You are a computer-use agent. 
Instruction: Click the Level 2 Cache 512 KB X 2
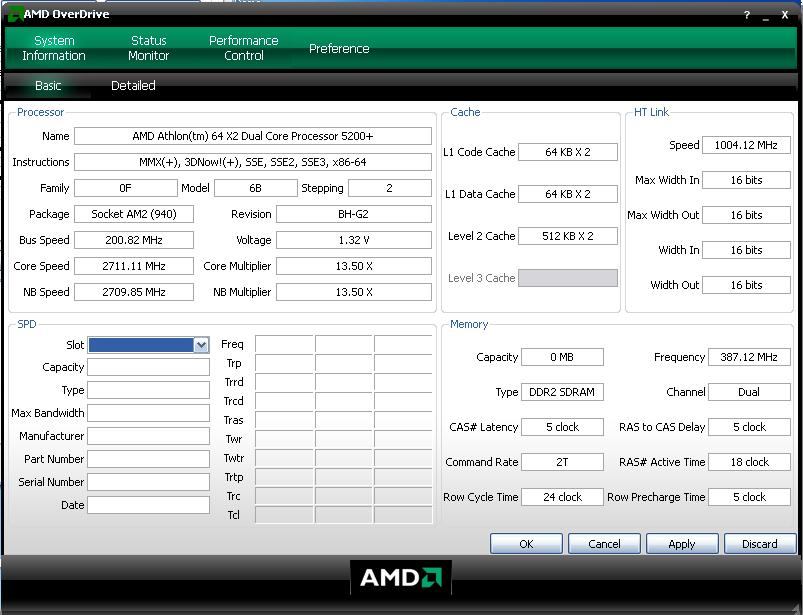568,236
